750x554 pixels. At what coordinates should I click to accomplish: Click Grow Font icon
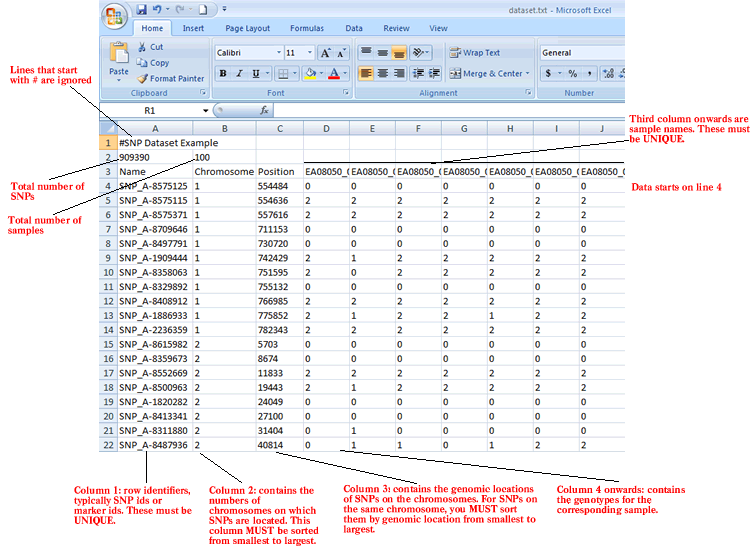click(x=325, y=53)
